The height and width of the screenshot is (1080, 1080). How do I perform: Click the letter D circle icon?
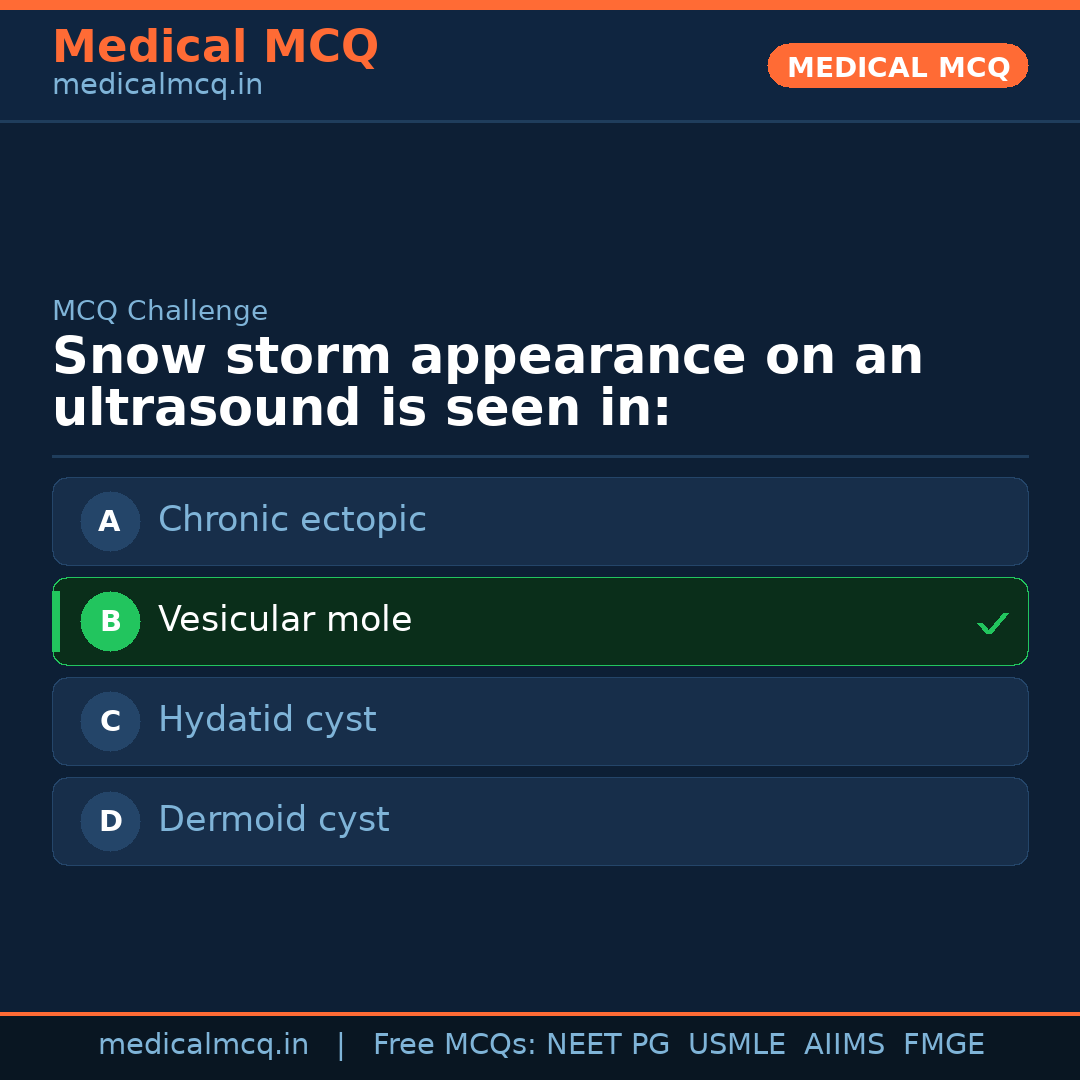tap(110, 821)
